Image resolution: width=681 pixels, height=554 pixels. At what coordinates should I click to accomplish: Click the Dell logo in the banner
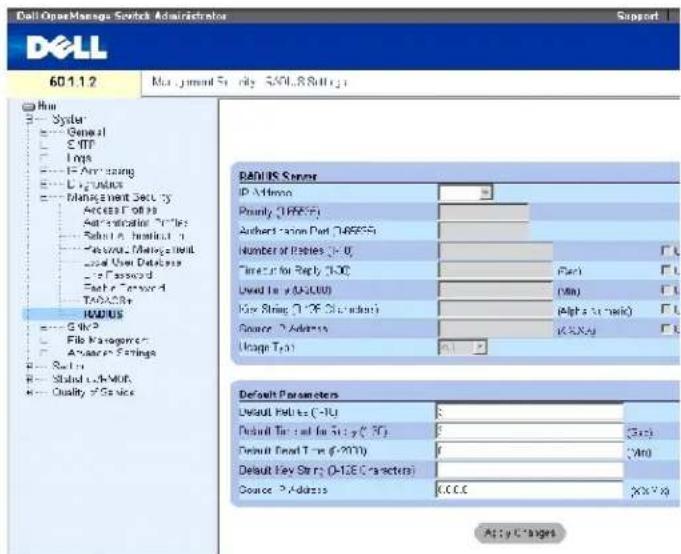coord(66,47)
